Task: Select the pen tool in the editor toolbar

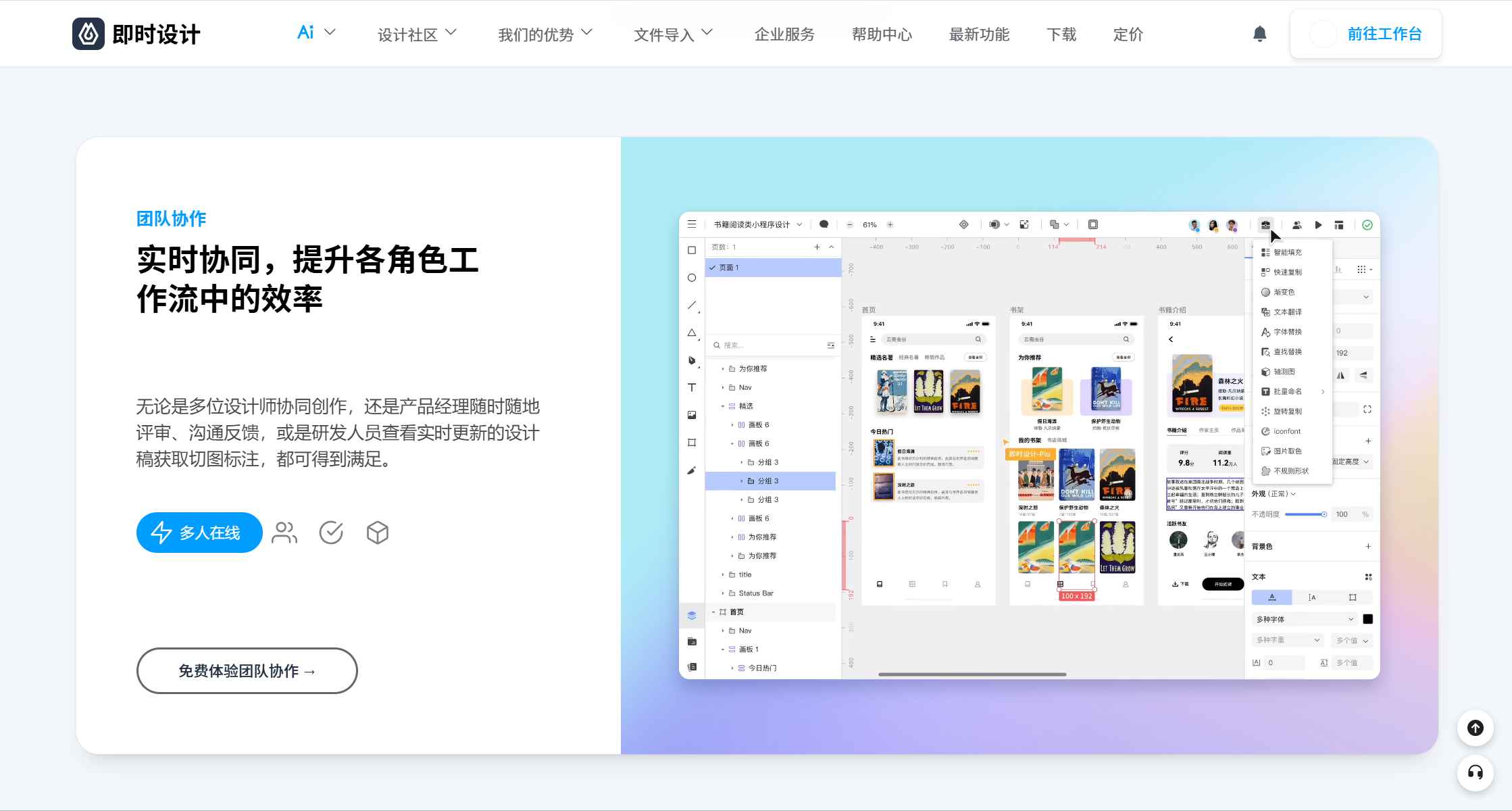Action: pos(692,360)
